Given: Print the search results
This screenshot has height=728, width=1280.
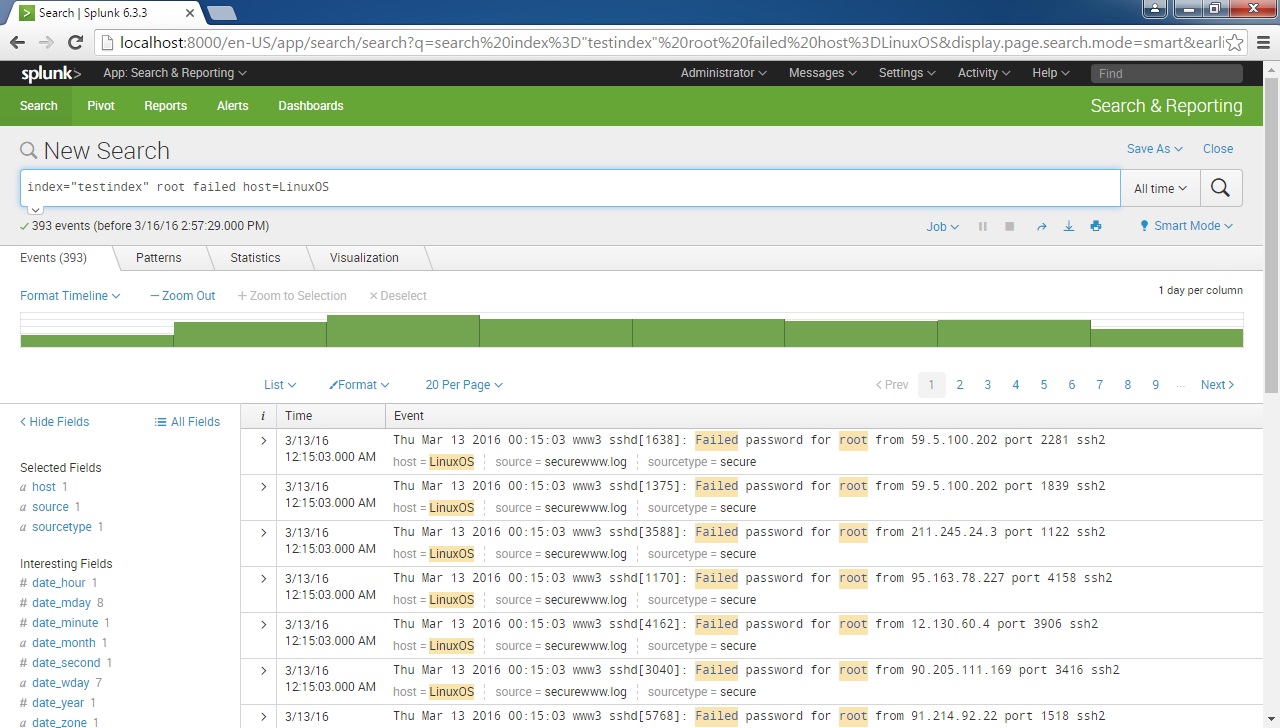Looking at the screenshot, I should coord(1095,226).
